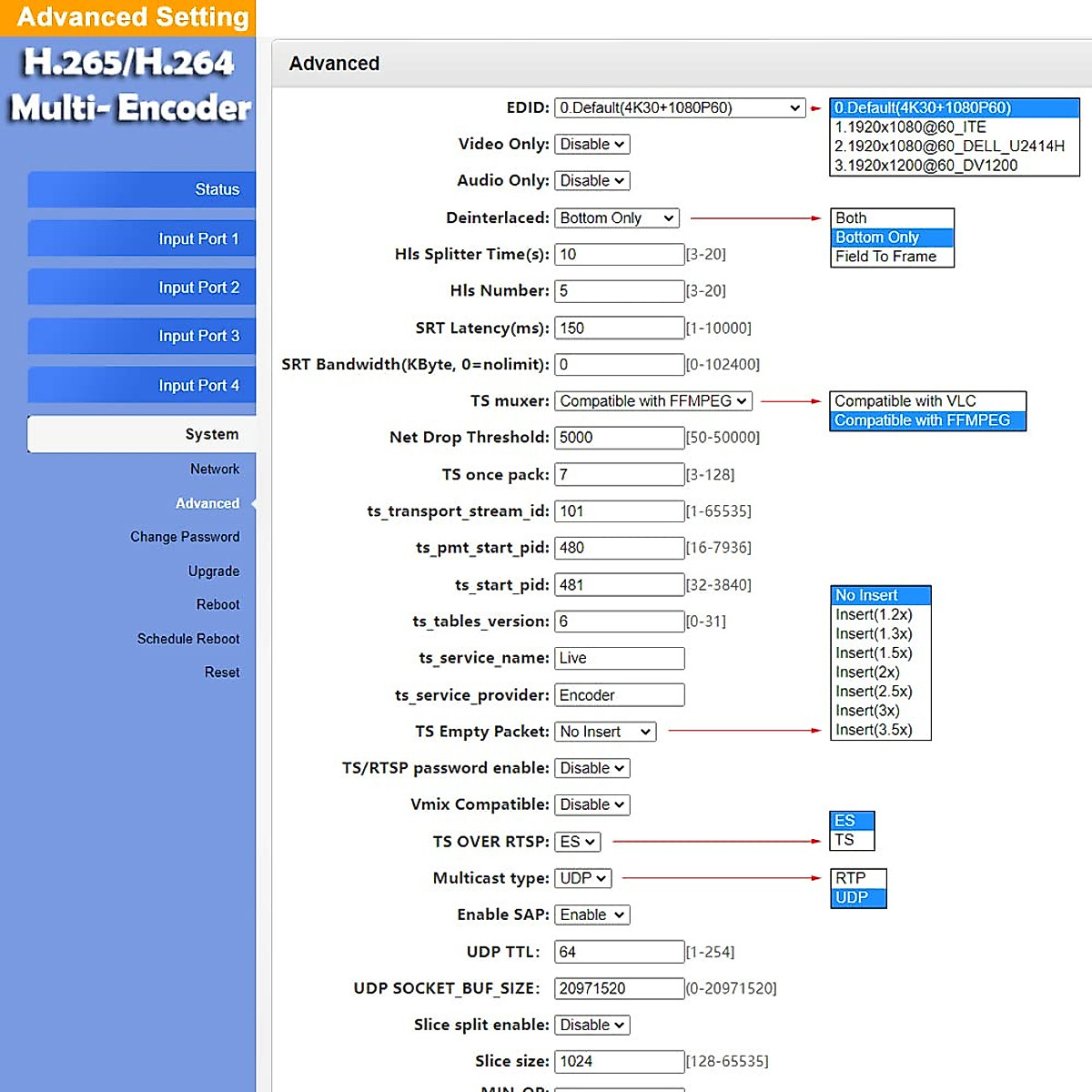This screenshot has width=1092, height=1092.
Task: Open the Multicast type dropdown
Action: coord(582,878)
